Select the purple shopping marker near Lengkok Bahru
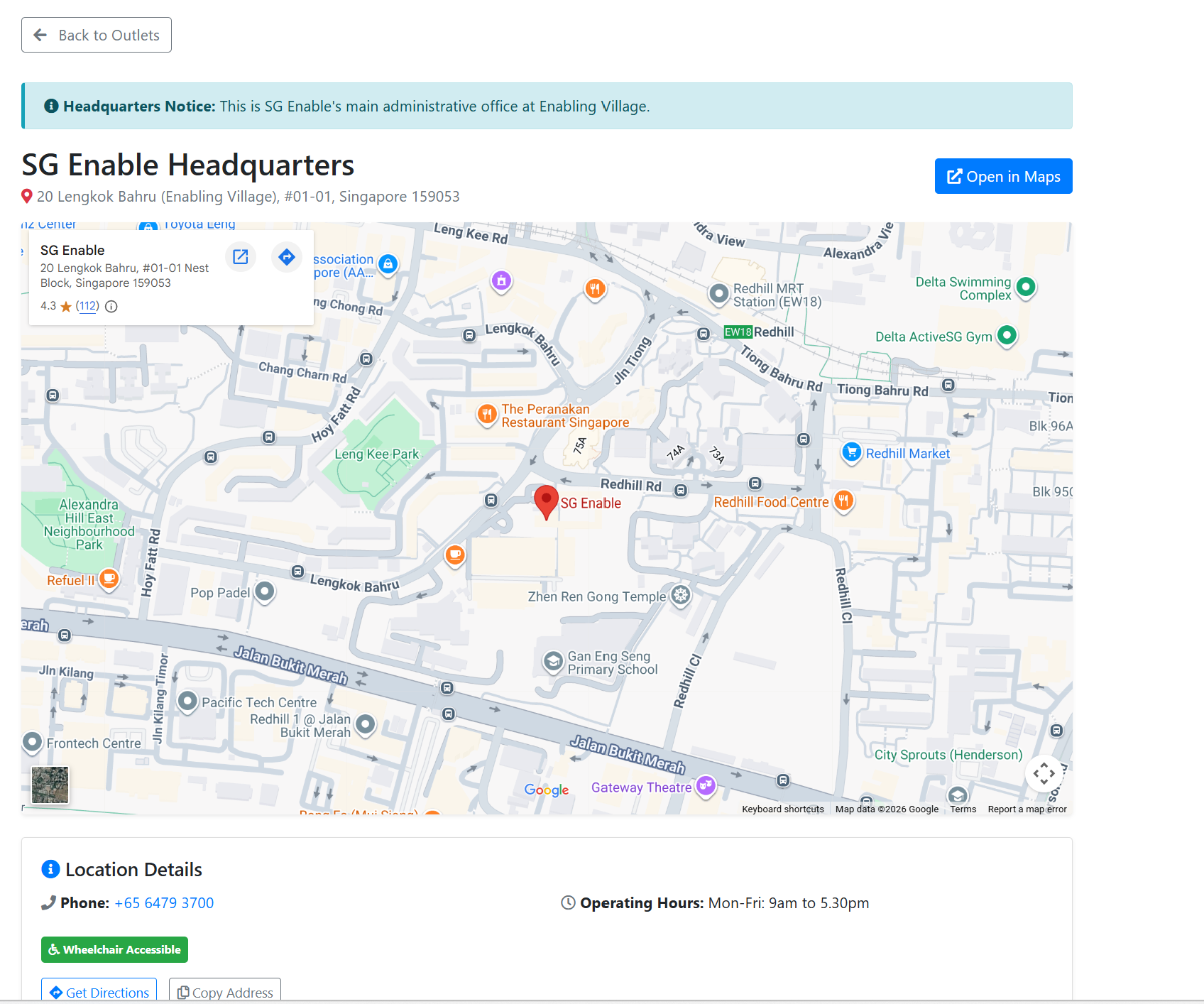Image resolution: width=1204 pixels, height=1004 pixels. pos(502,280)
